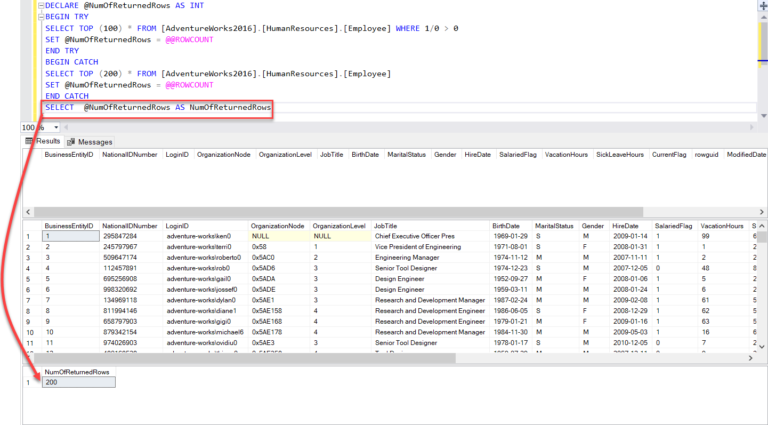Open the 100 % editor zoom dropdown
Viewport: 768px width, 425px height.
tap(56, 127)
